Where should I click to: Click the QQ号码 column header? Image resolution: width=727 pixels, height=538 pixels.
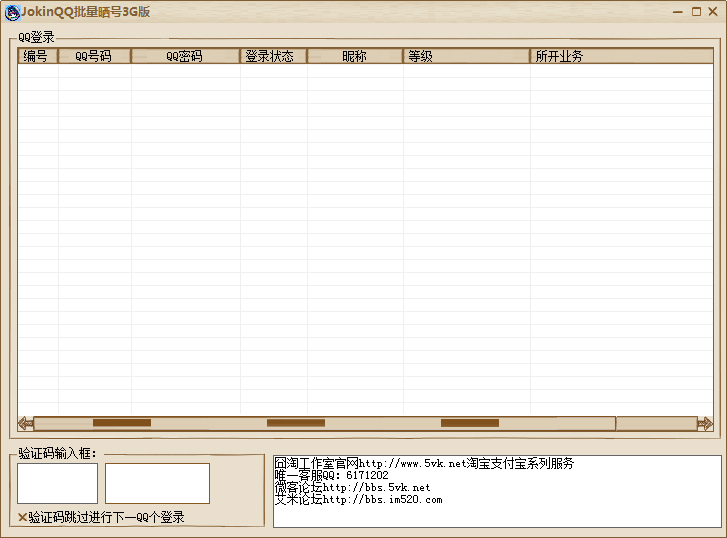[x=94, y=56]
